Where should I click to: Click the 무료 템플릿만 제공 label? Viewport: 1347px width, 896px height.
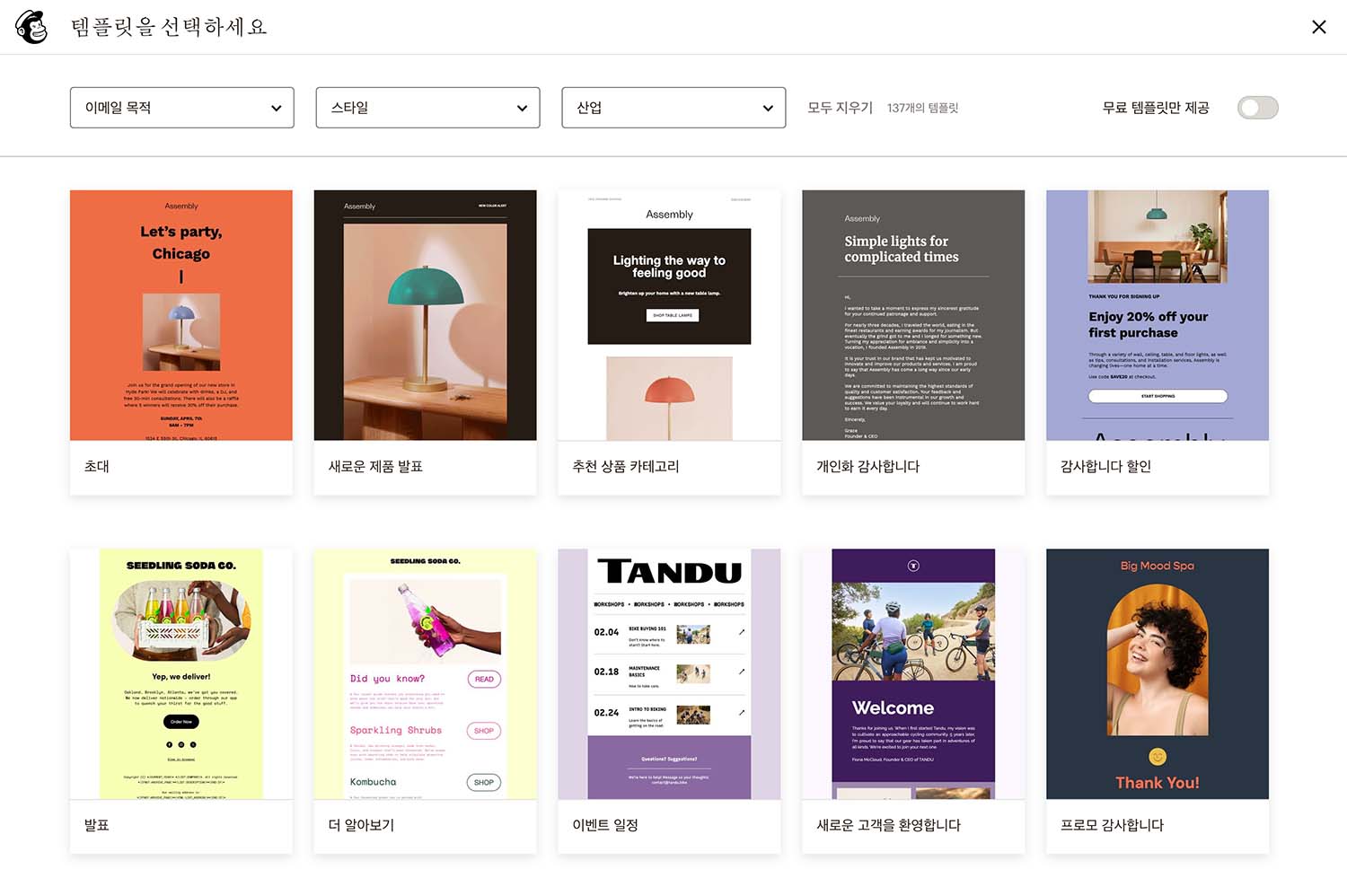coord(1156,108)
